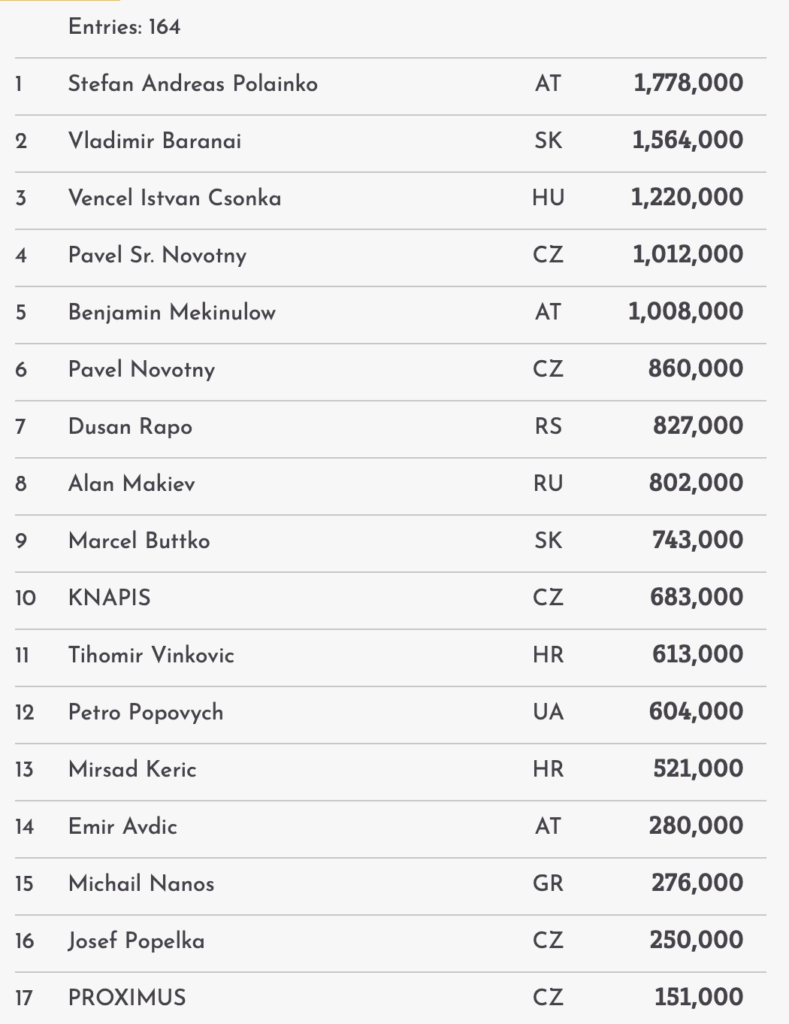
Task: Click the GR country code
Action: (x=548, y=883)
